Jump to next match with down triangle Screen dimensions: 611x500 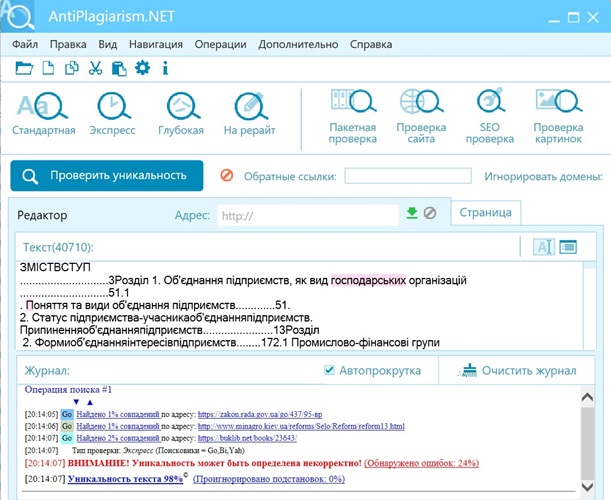[x=76, y=402]
